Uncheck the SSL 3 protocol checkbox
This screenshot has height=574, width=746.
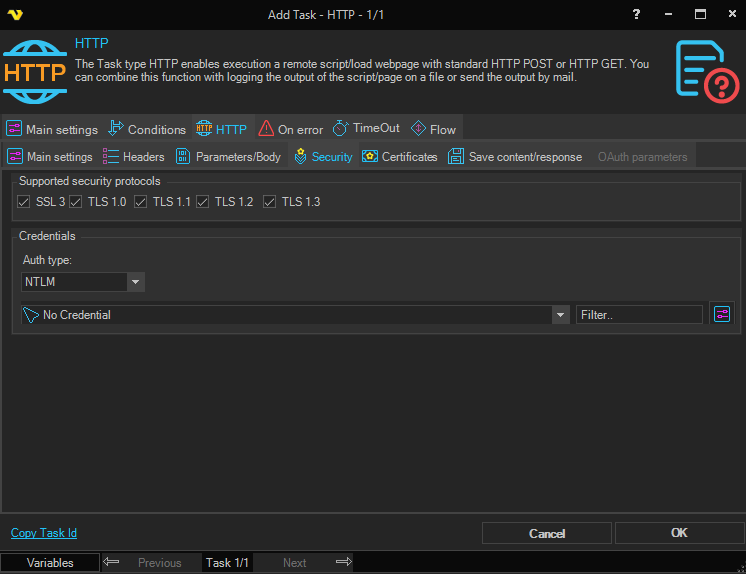coord(24,202)
